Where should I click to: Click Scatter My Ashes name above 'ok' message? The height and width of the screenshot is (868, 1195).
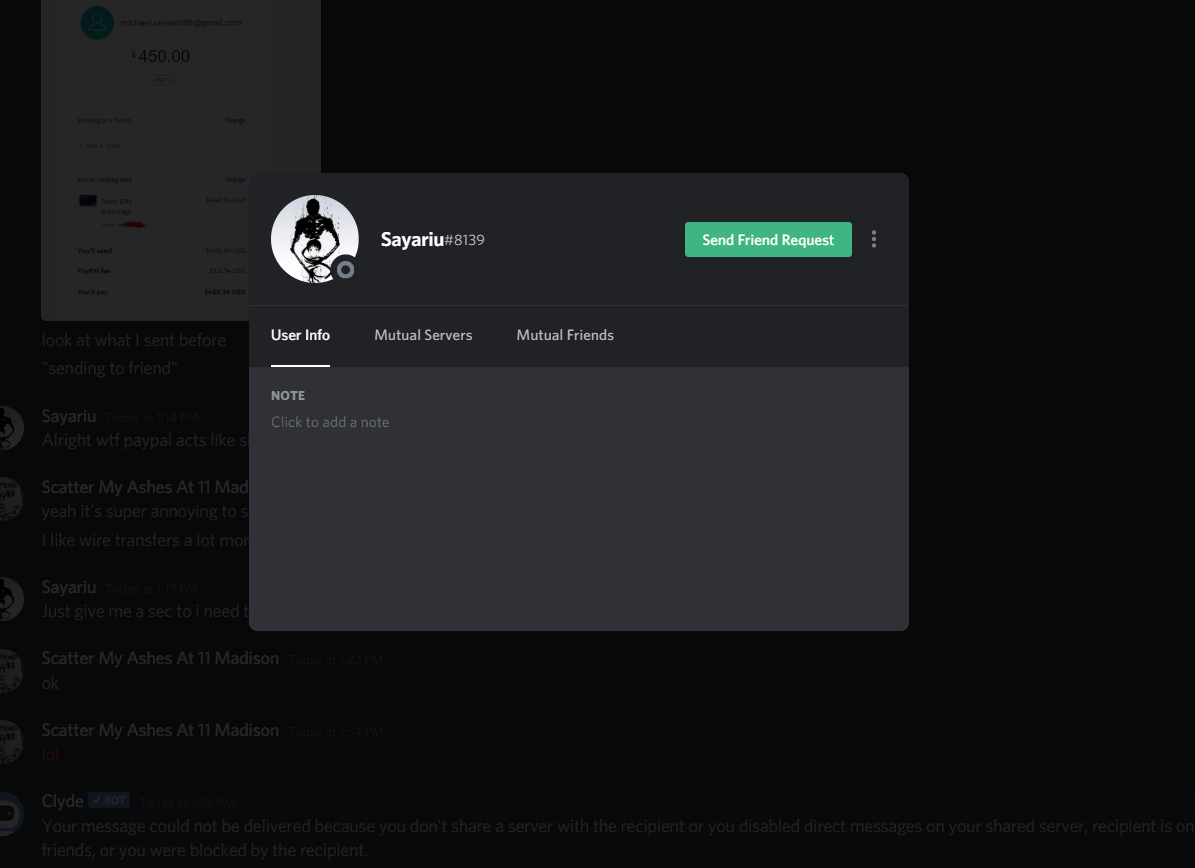(x=160, y=658)
